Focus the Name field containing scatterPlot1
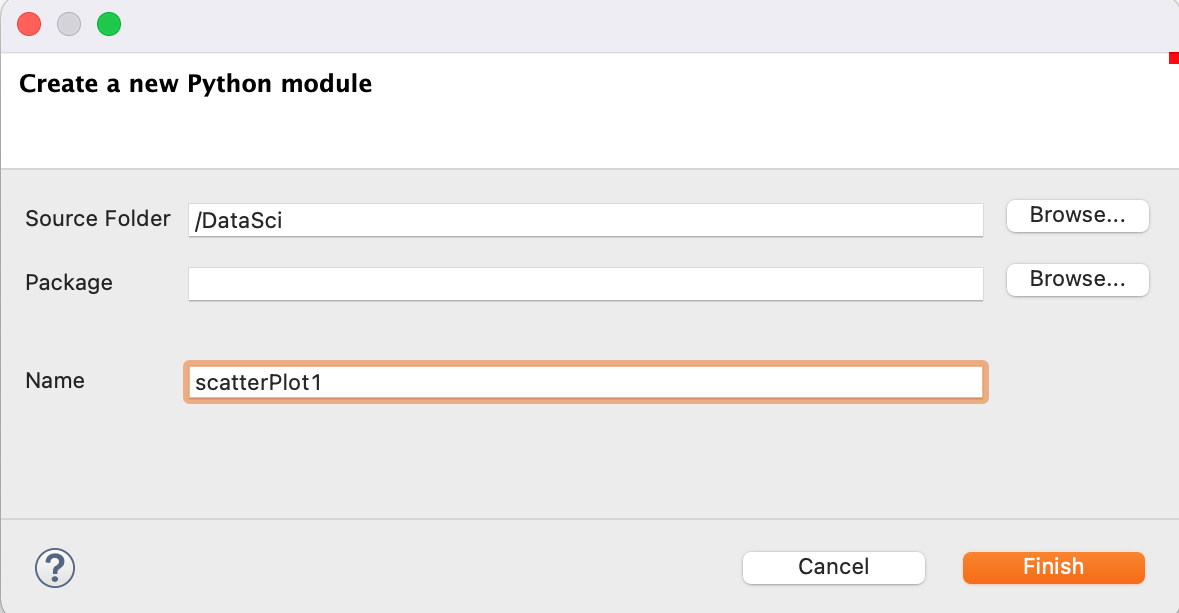The height and width of the screenshot is (613, 1179). 585,382
